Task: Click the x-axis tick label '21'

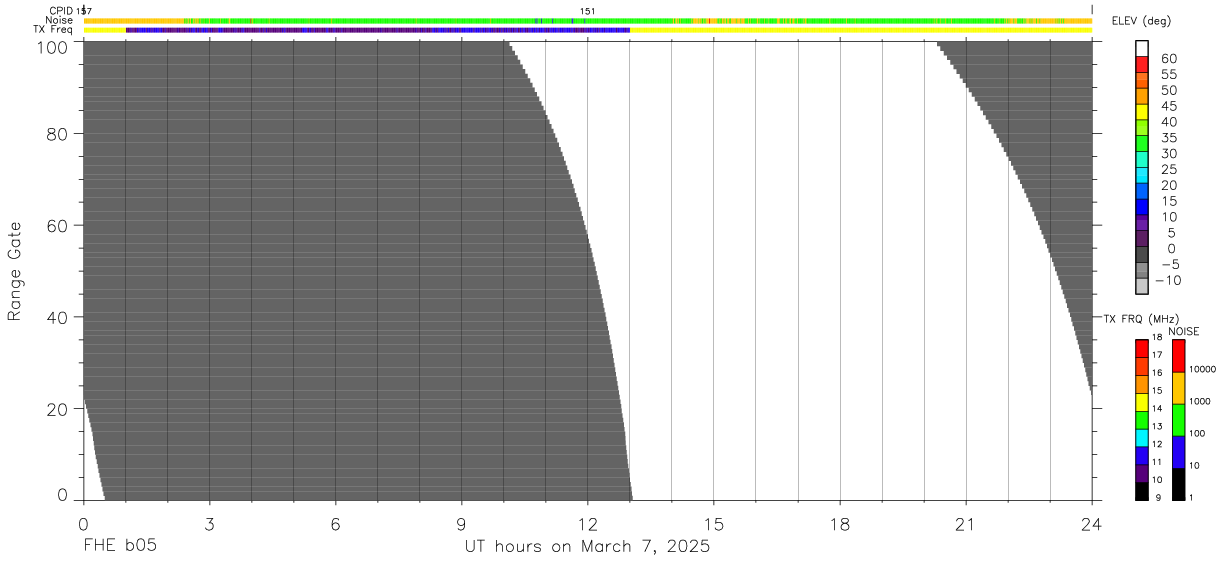Action: [x=965, y=523]
